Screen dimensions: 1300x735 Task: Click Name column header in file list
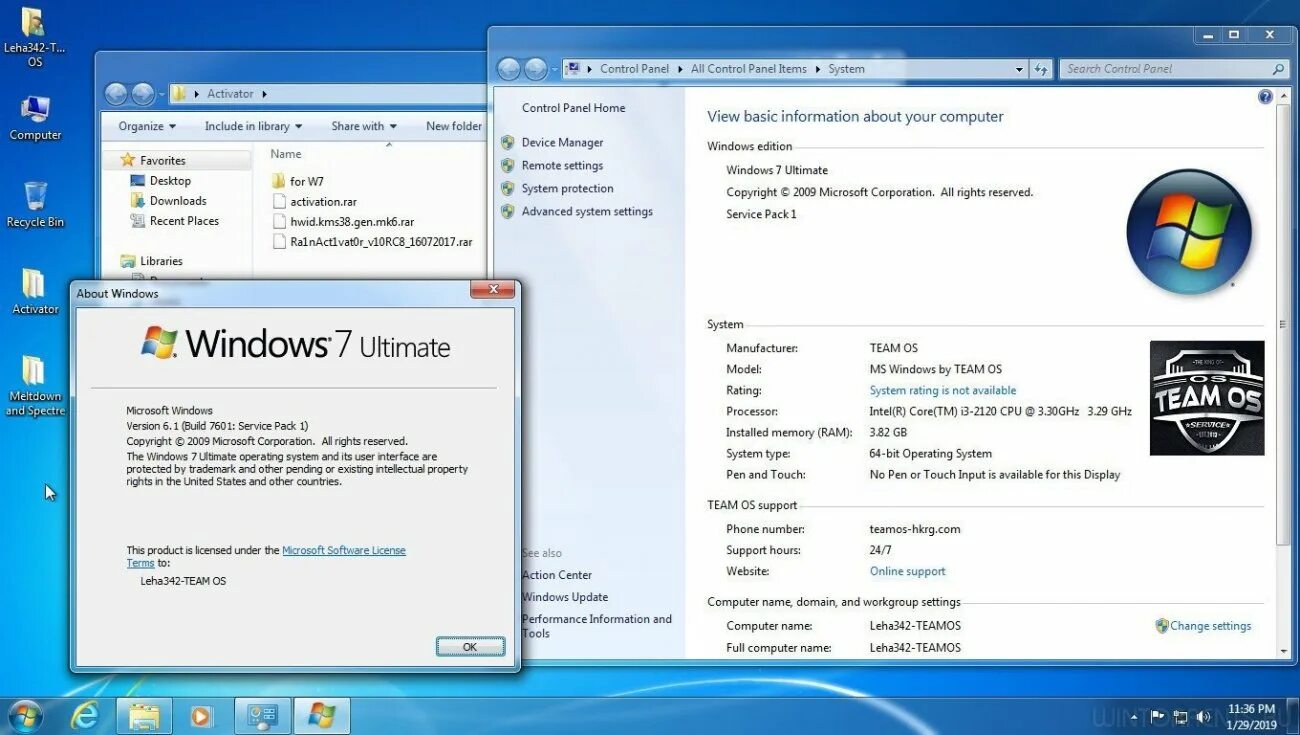click(286, 154)
